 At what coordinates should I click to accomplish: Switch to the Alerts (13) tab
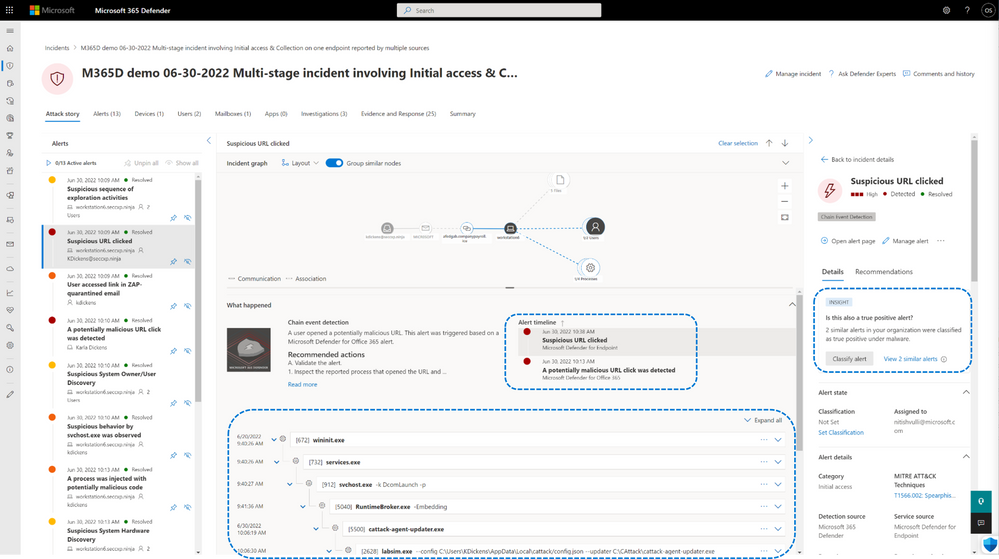(106, 113)
